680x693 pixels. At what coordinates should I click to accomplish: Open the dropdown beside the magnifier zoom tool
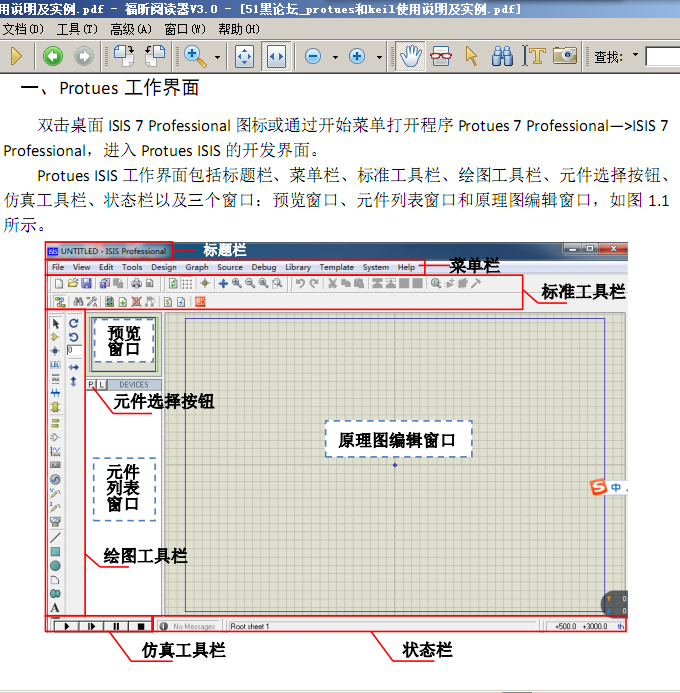click(x=217, y=57)
